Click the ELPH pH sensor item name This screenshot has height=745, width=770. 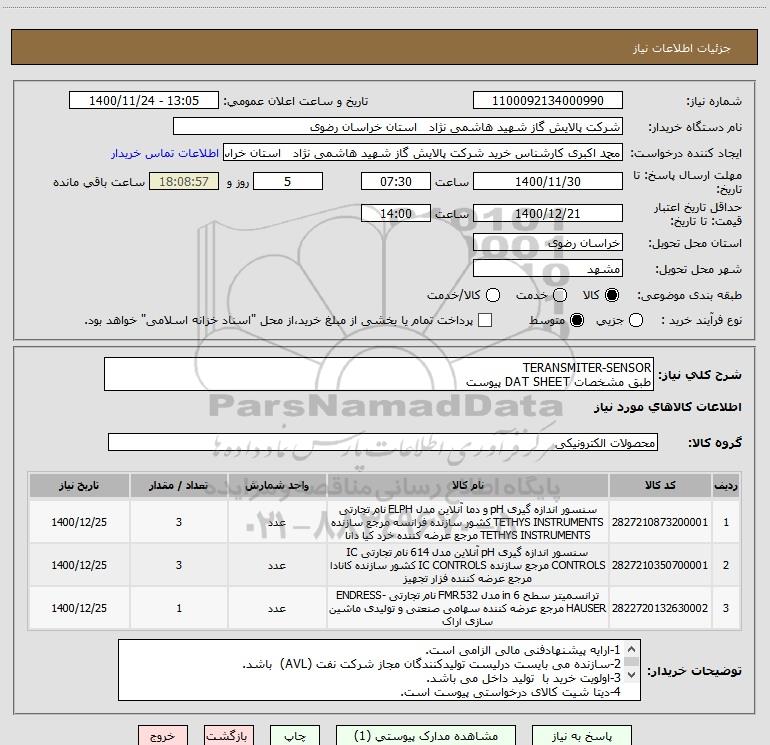click(468, 522)
